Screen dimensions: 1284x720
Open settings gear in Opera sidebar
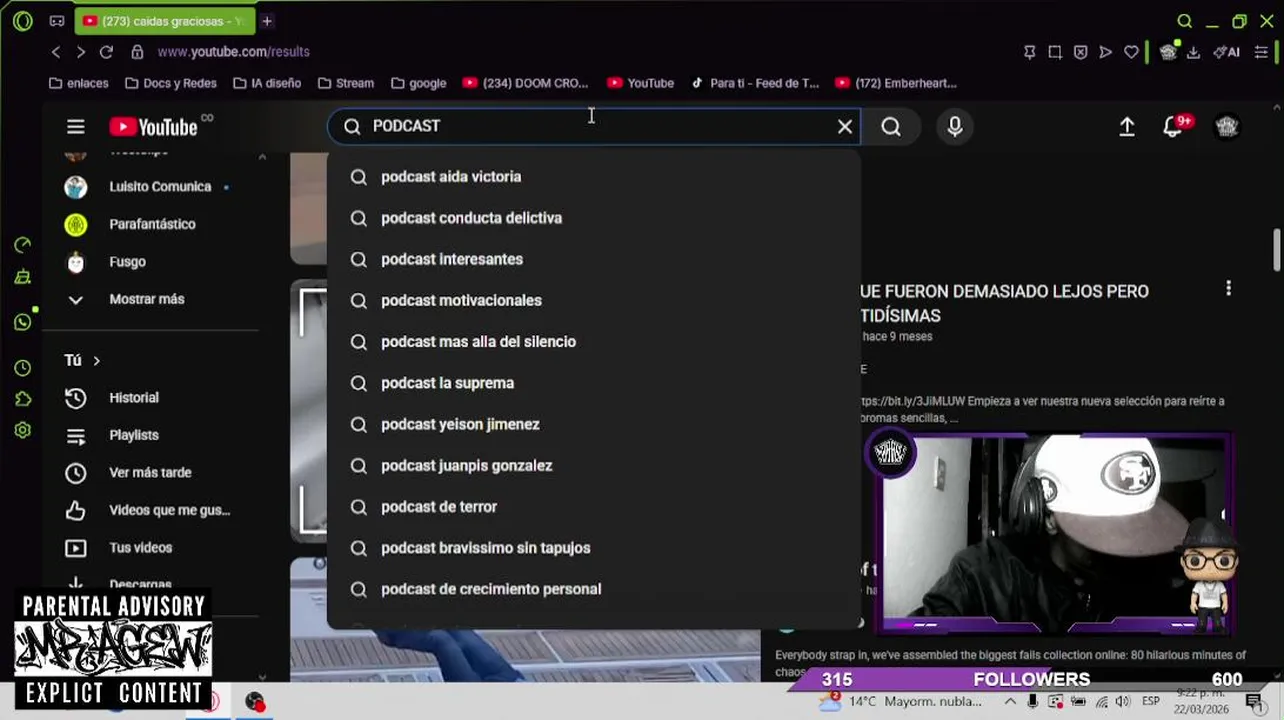(23, 430)
